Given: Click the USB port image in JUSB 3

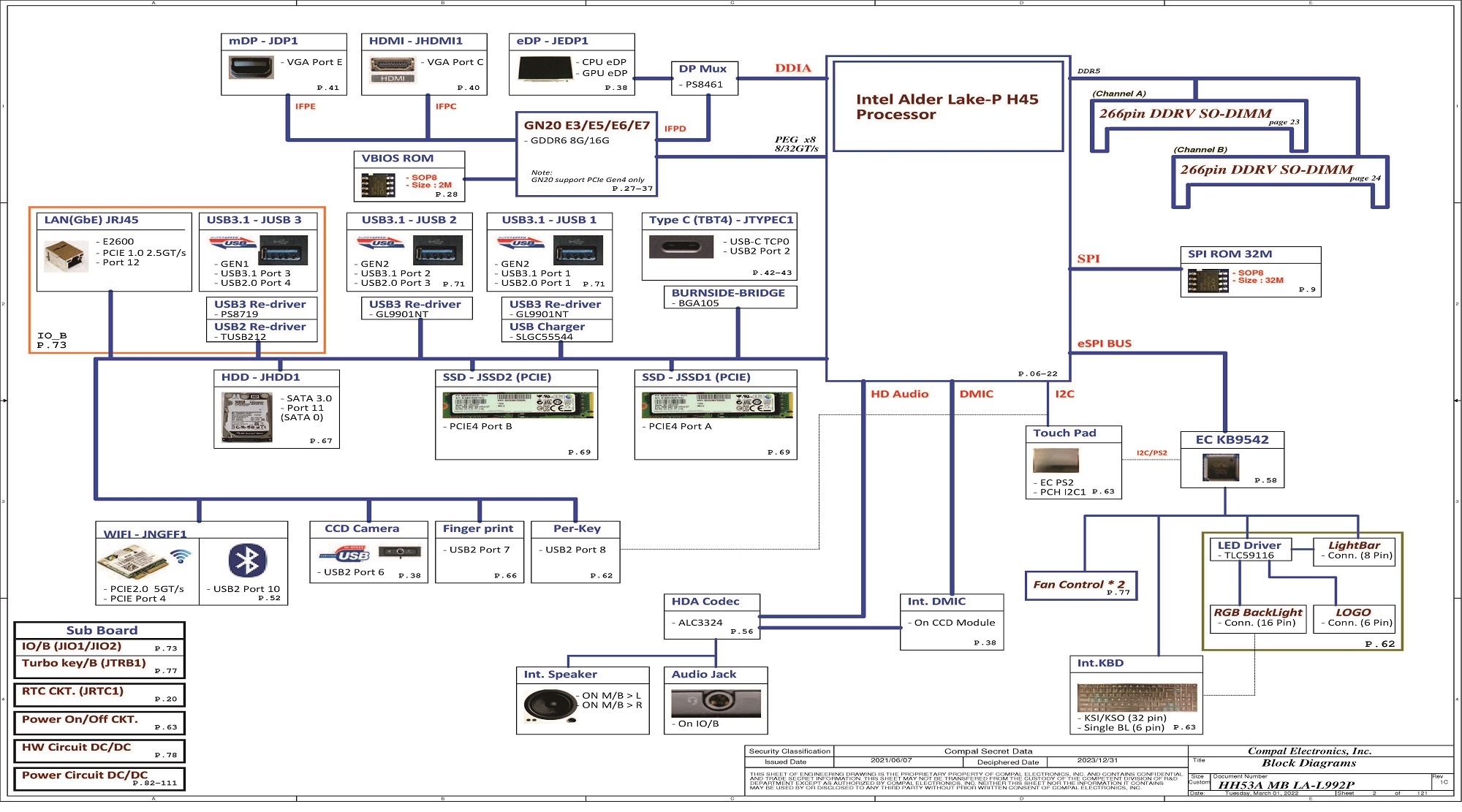Looking at the screenshot, I should pyautogui.click(x=284, y=251).
